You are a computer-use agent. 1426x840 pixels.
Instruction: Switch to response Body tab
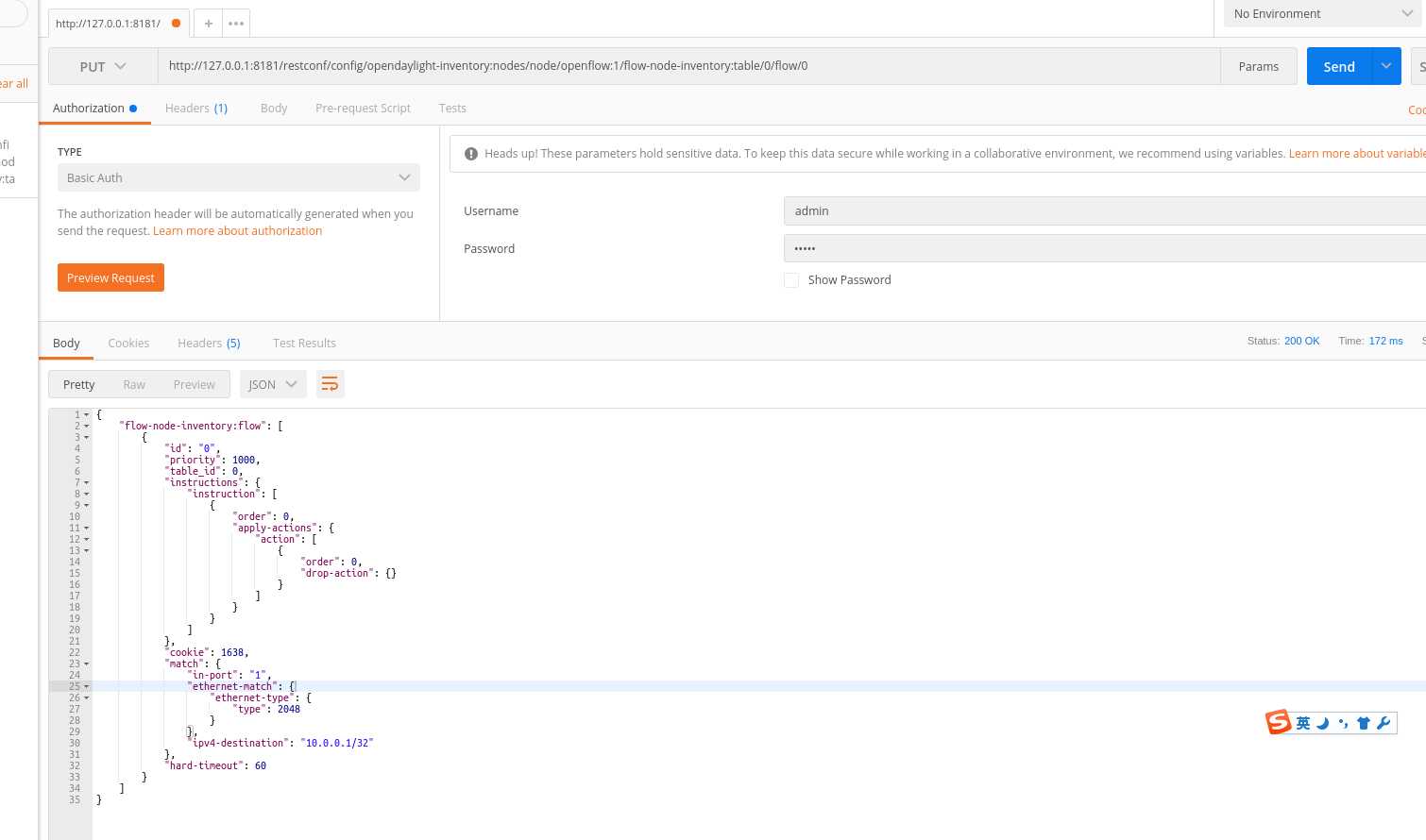66,344
